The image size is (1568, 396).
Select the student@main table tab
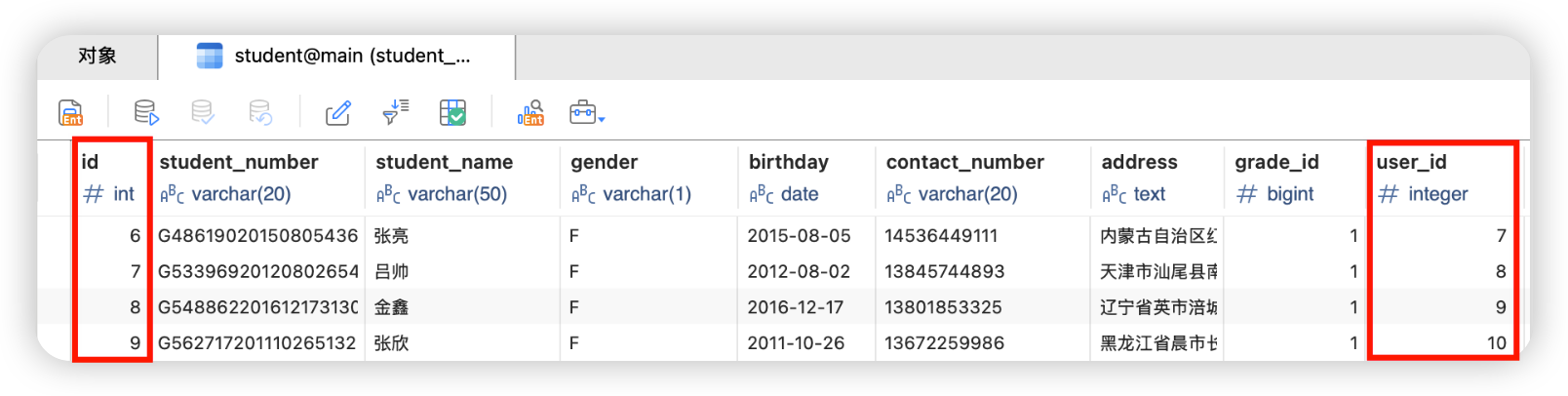pos(336,57)
